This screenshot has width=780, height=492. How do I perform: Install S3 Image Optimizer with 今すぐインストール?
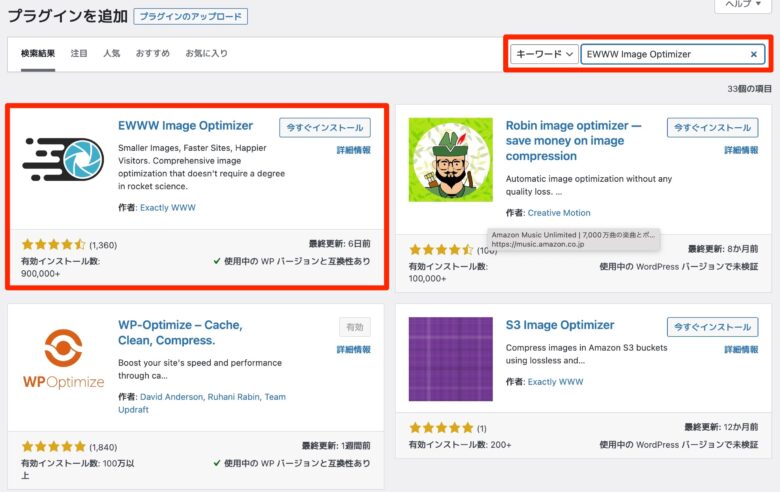point(712,327)
